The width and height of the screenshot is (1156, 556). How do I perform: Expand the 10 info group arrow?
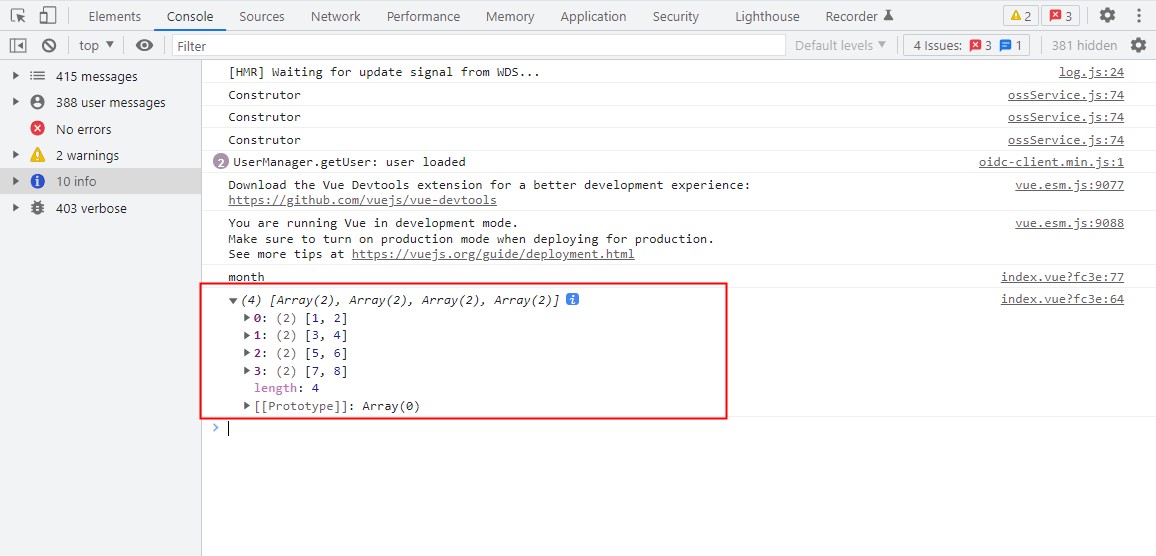[15, 181]
